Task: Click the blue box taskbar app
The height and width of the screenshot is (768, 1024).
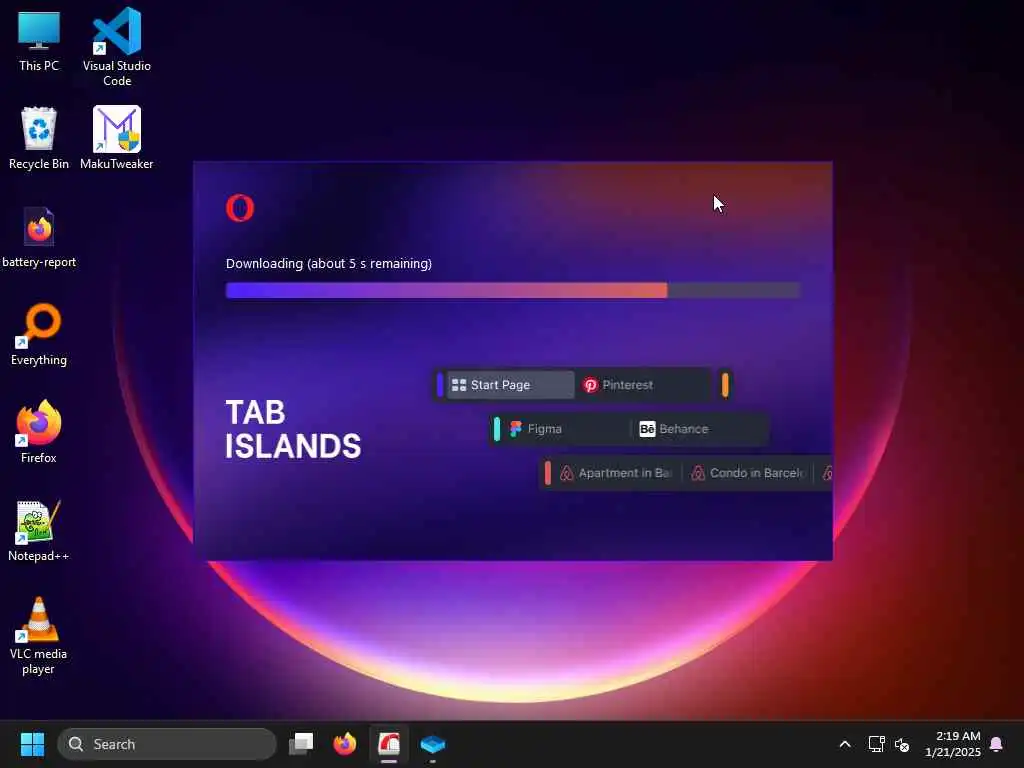Action: point(432,744)
